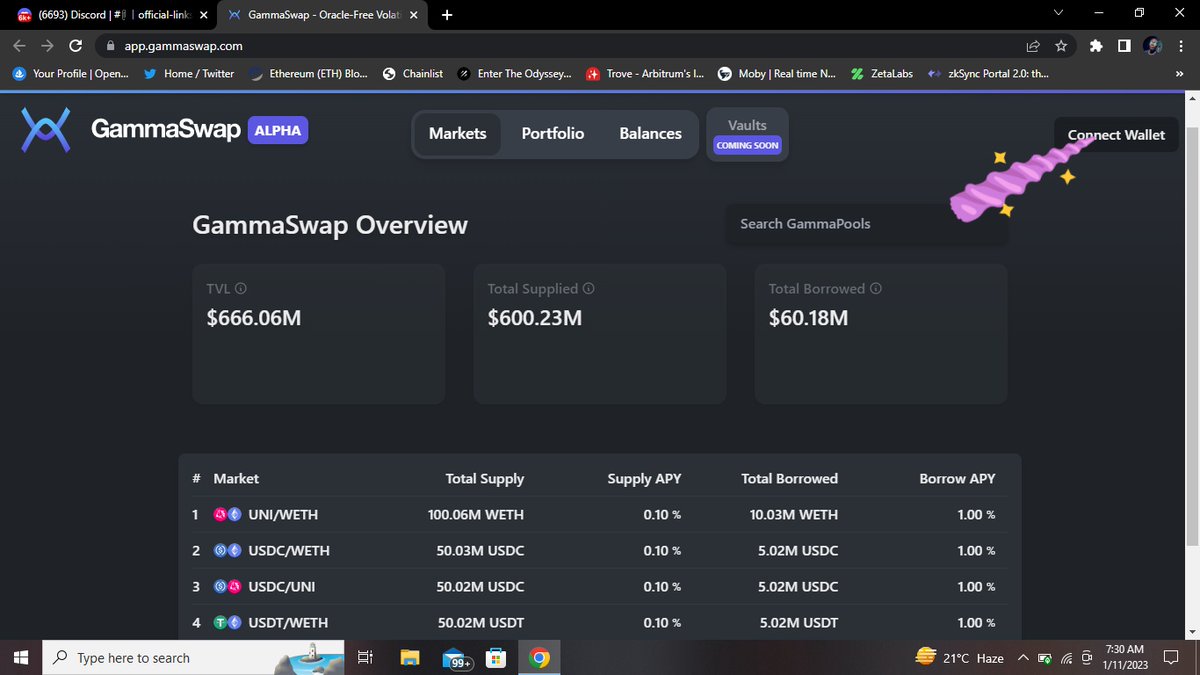This screenshot has width=1200, height=675.
Task: Open the Moby Real time bookmark
Action: pos(778,73)
